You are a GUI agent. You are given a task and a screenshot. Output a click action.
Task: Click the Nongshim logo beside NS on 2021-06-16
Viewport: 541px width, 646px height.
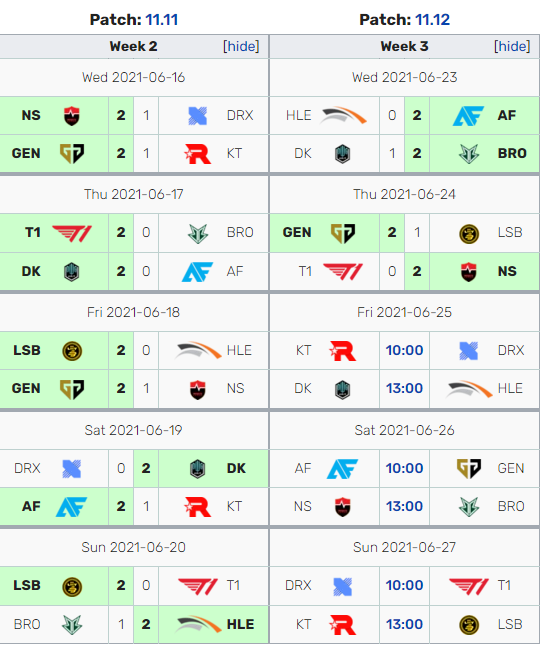[x=72, y=116]
